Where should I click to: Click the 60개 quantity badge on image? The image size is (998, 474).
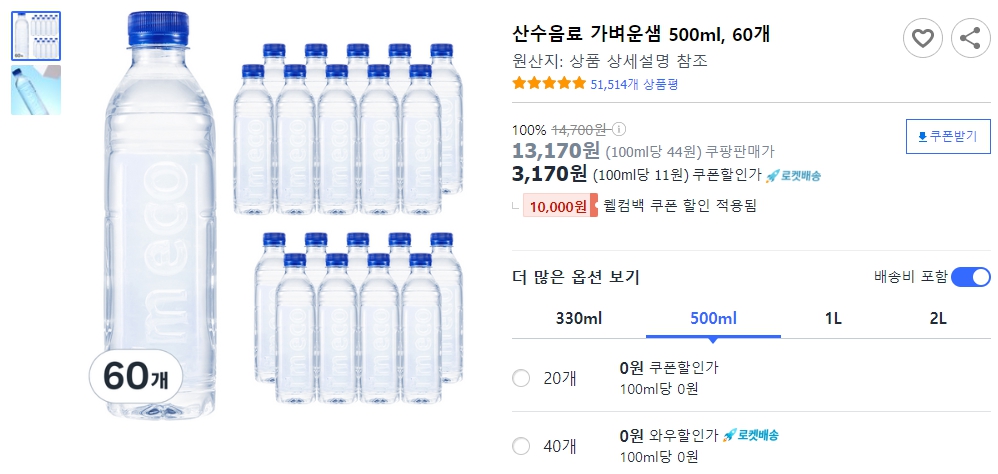pos(136,377)
